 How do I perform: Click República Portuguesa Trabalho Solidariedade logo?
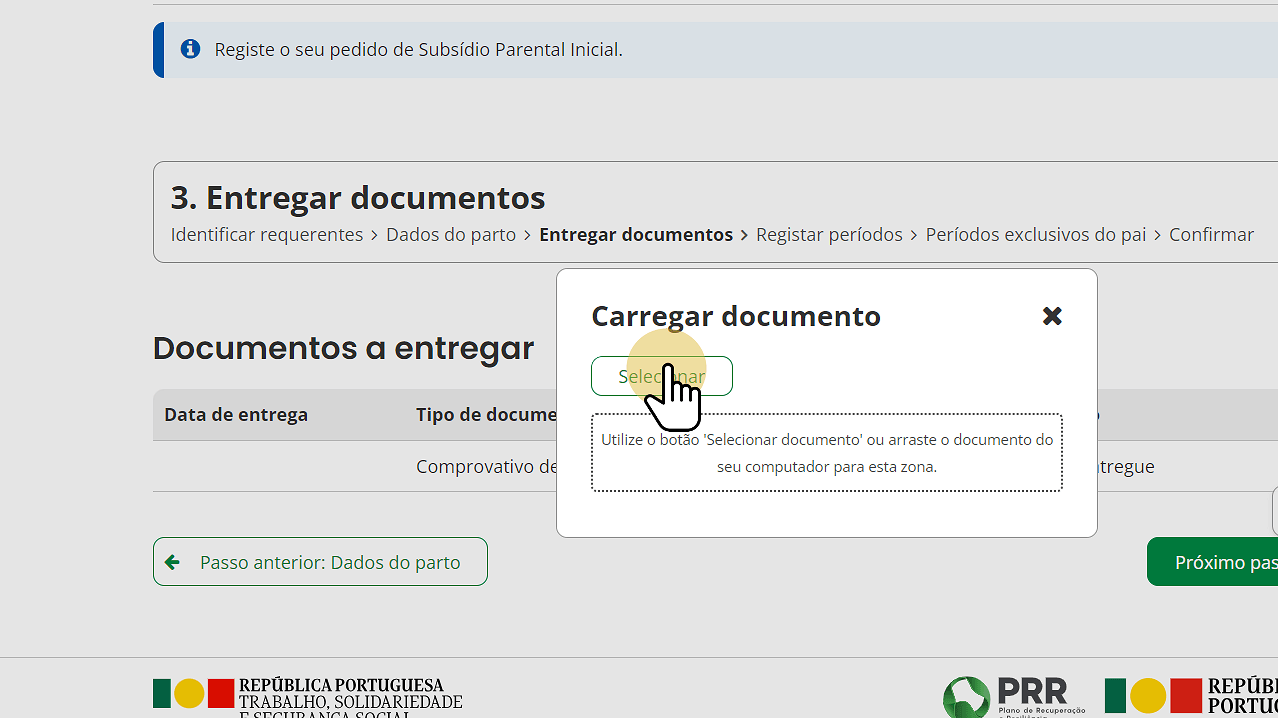coord(308,695)
